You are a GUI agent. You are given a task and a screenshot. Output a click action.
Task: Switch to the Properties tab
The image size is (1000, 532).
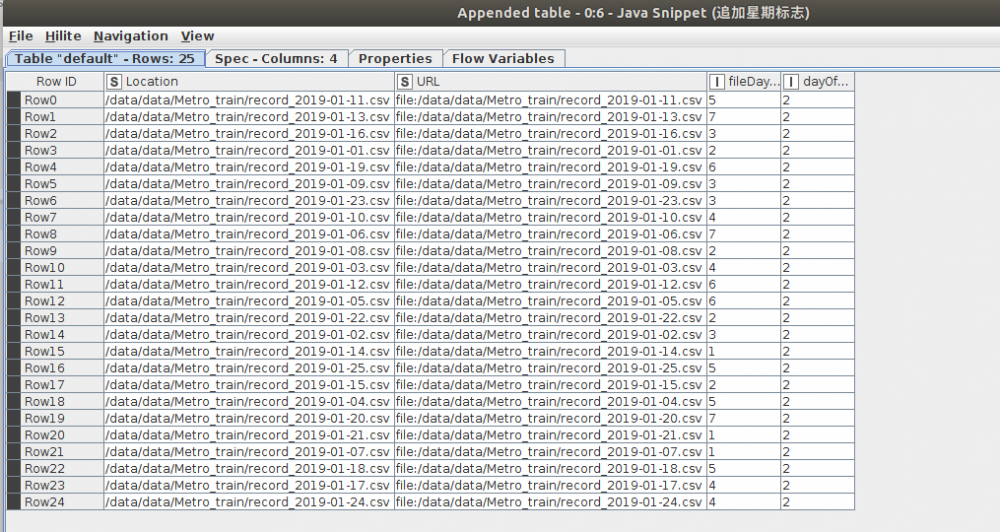pos(395,59)
